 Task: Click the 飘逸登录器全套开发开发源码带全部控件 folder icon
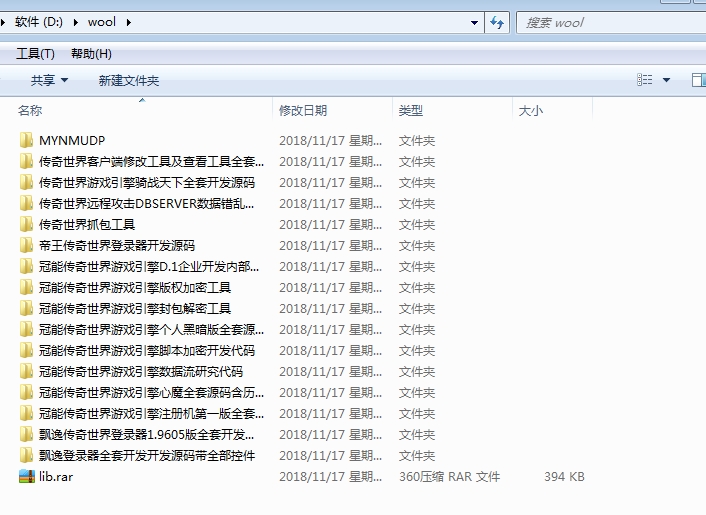pos(27,456)
